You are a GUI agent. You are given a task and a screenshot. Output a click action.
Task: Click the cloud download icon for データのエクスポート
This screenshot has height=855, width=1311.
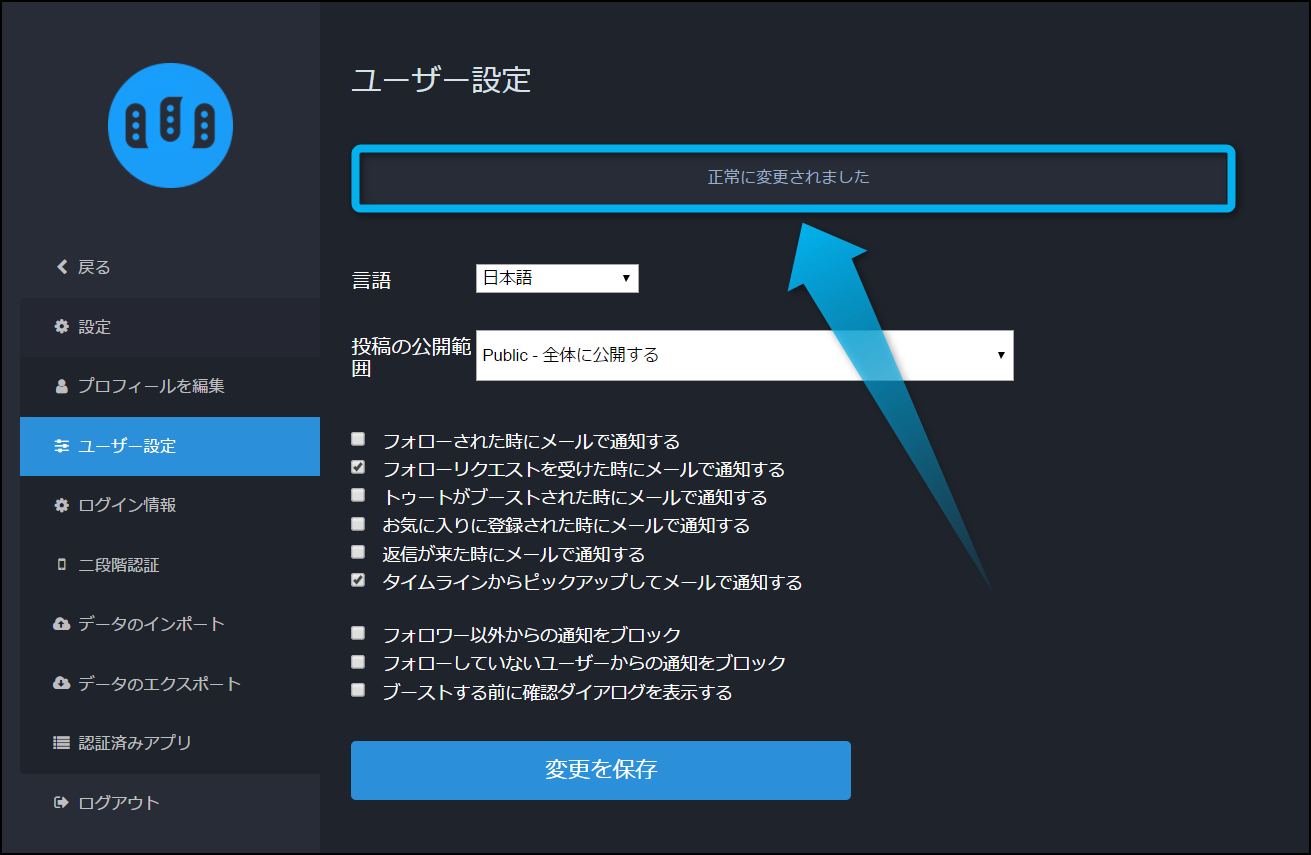62,684
